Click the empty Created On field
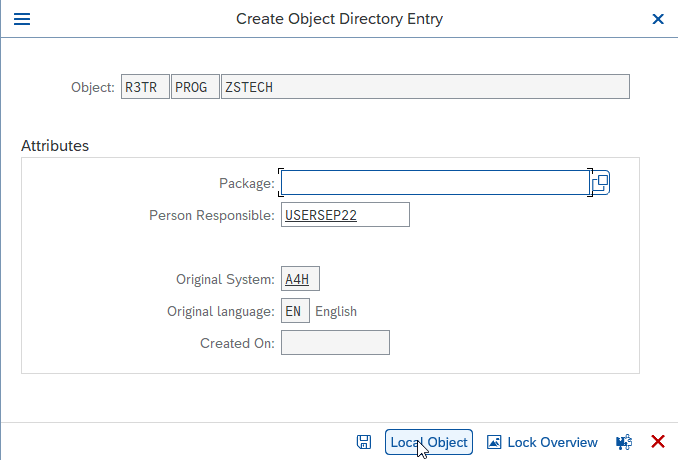Viewport: 678px width, 460px height. tap(335, 343)
